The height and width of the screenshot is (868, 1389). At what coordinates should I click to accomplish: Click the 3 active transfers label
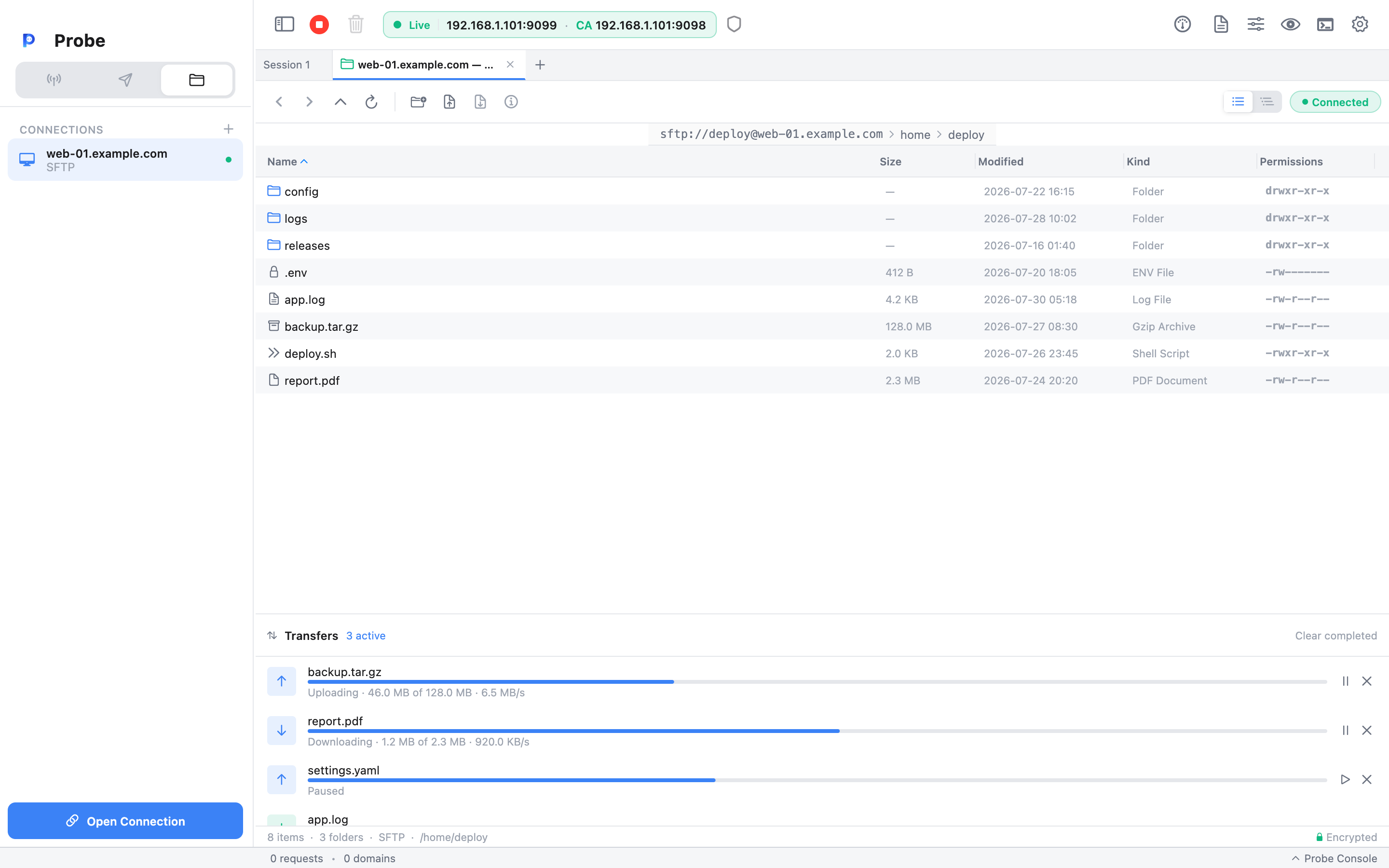366,636
